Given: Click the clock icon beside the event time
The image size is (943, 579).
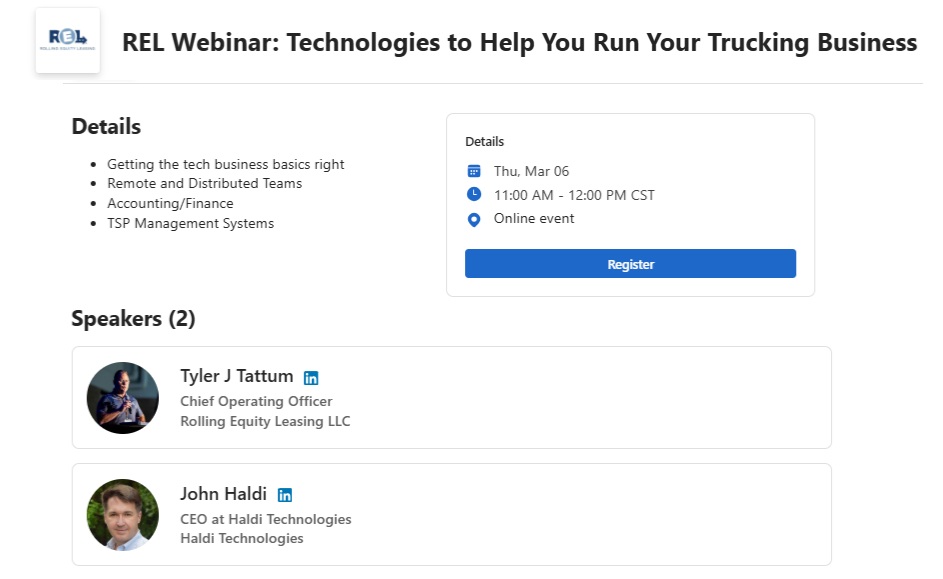Looking at the screenshot, I should pos(474,194).
